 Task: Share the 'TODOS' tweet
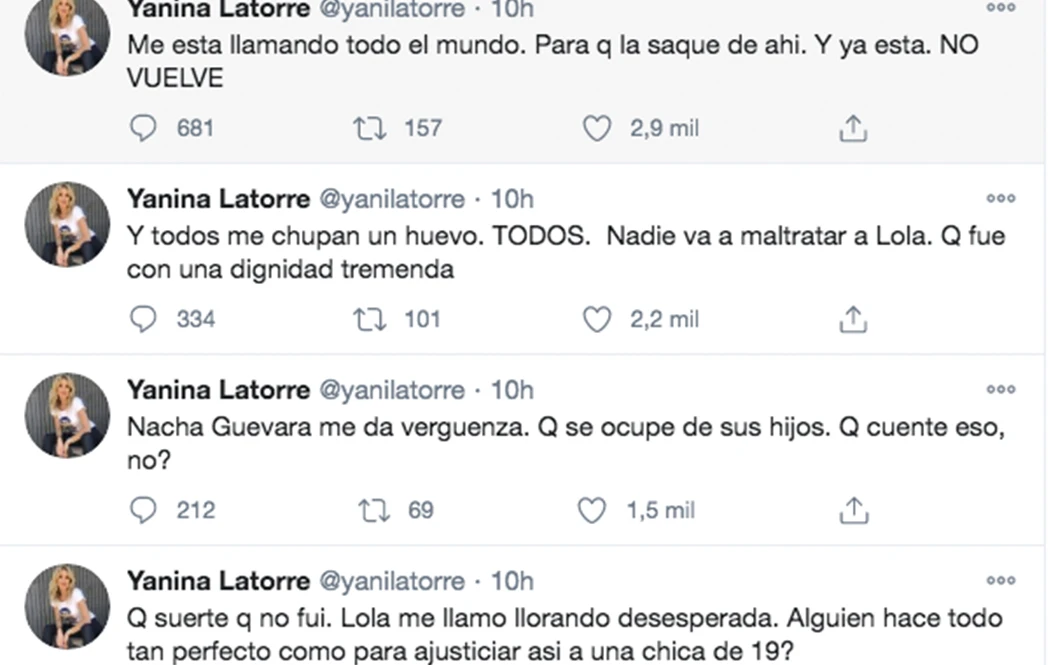tap(852, 319)
